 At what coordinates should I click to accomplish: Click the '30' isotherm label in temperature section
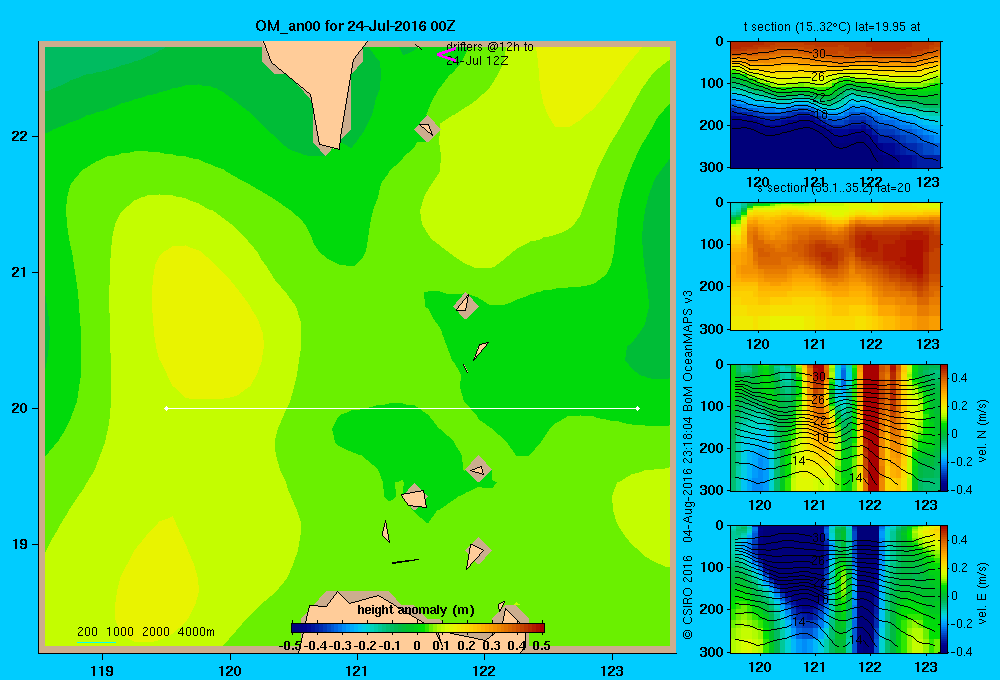(819, 54)
